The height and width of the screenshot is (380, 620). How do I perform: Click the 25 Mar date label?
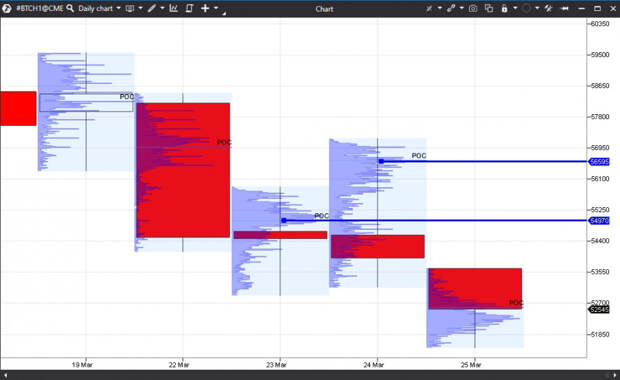(471, 365)
